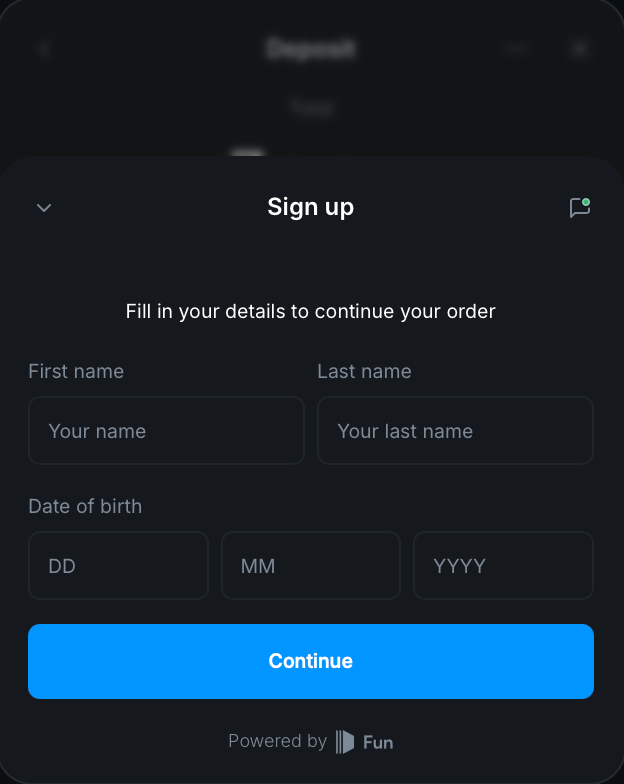Click the Last name label
The width and height of the screenshot is (624, 784).
364,371
